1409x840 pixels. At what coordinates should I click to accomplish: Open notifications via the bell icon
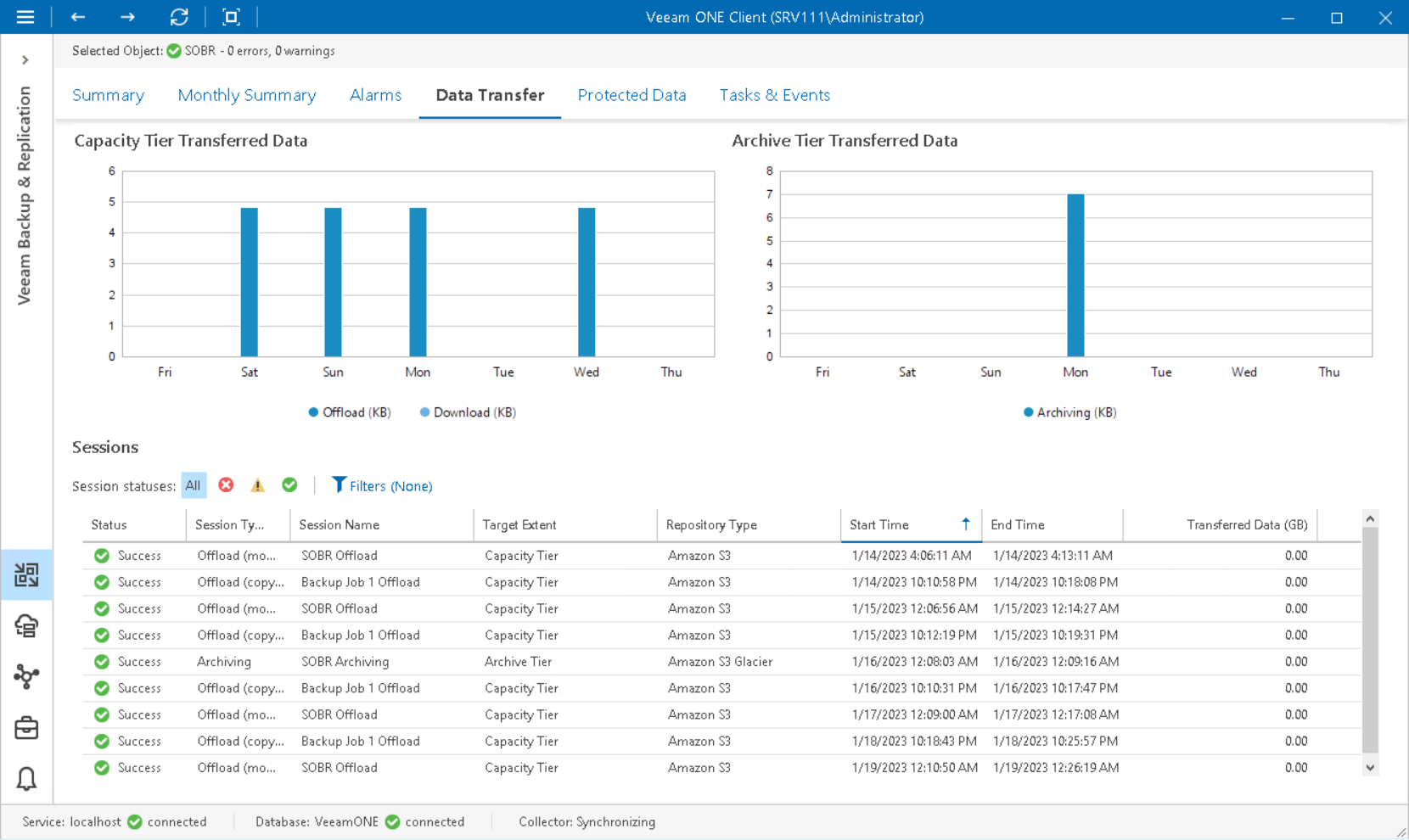(26, 778)
